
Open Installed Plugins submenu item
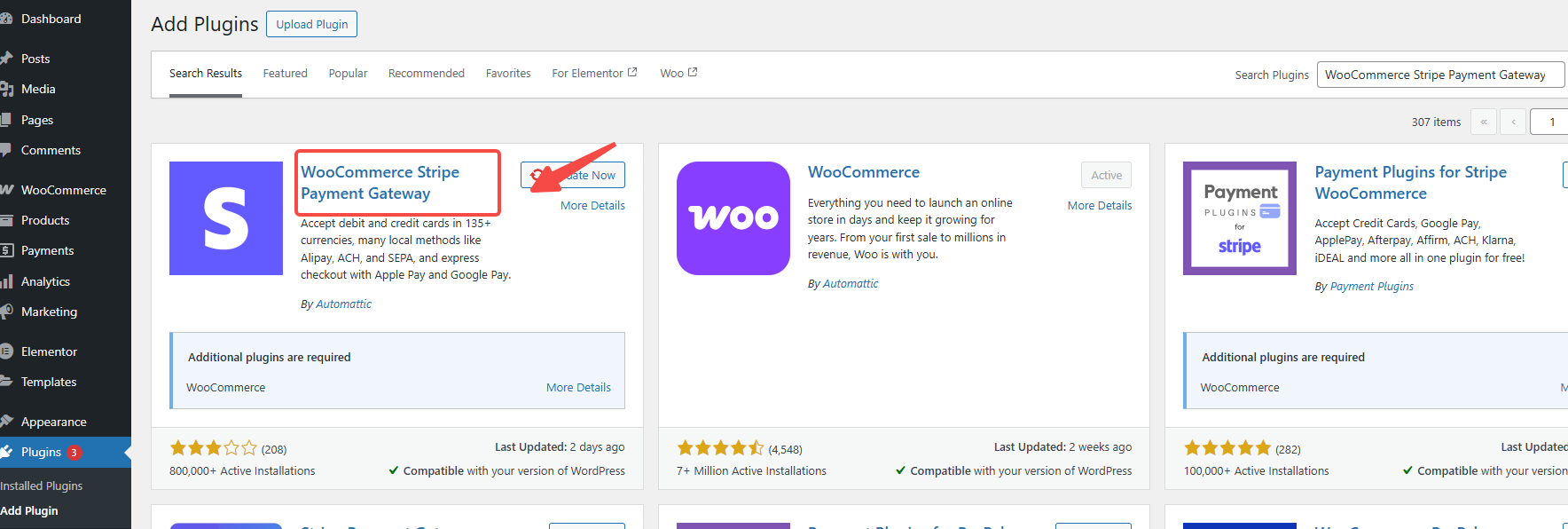42,486
